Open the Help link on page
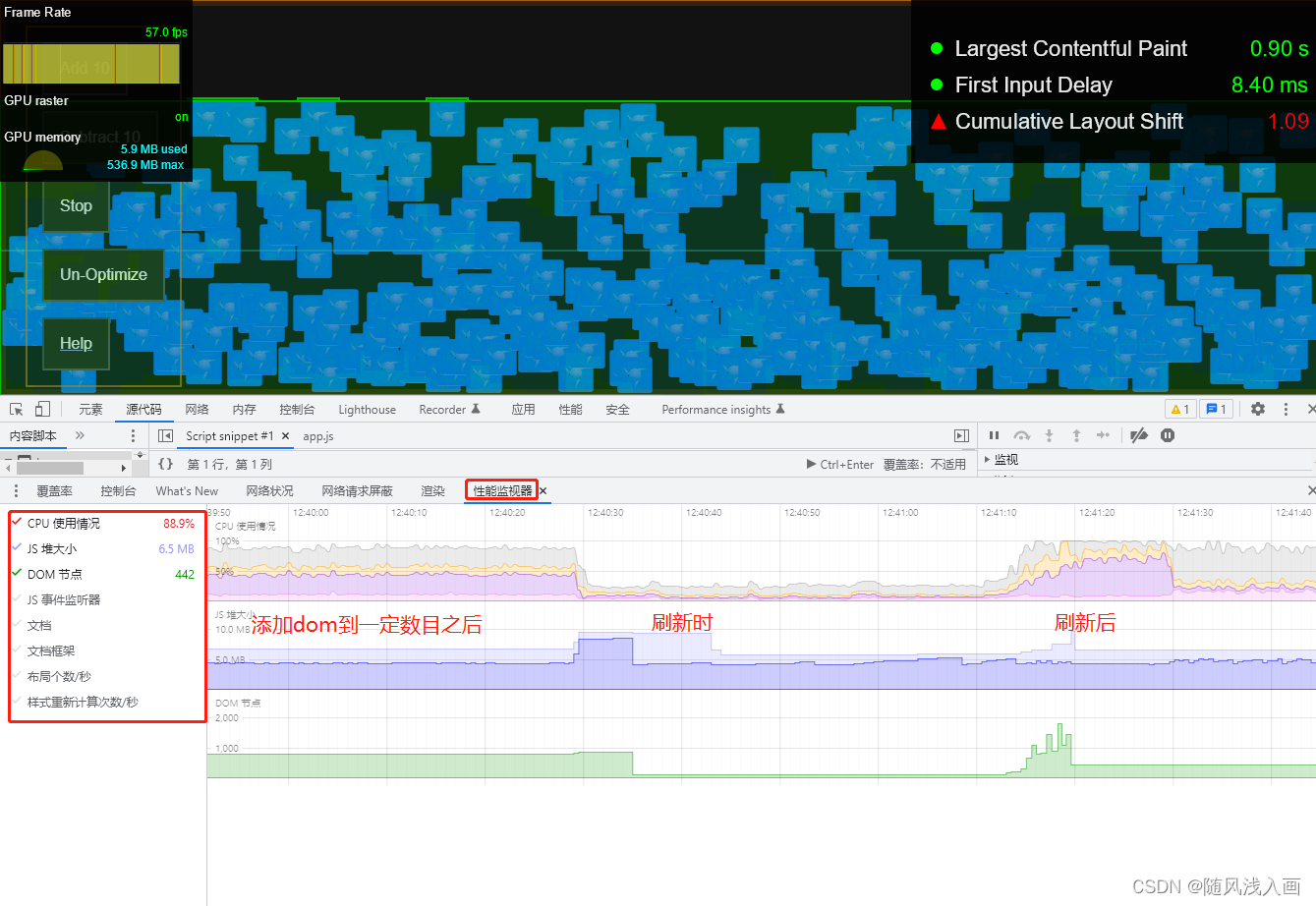Viewport: 1316px width, 906px height. (x=76, y=343)
